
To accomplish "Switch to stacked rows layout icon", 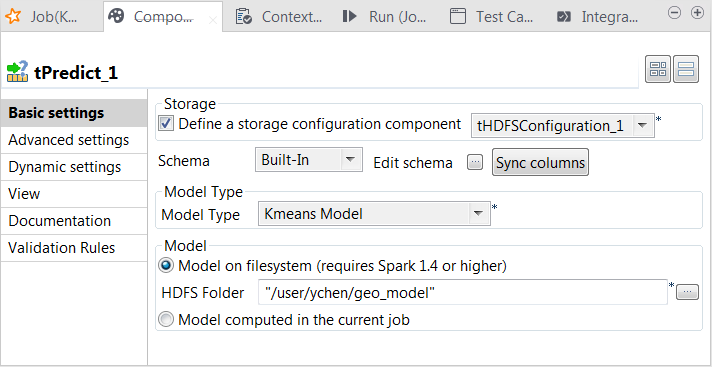I will tap(686, 69).
